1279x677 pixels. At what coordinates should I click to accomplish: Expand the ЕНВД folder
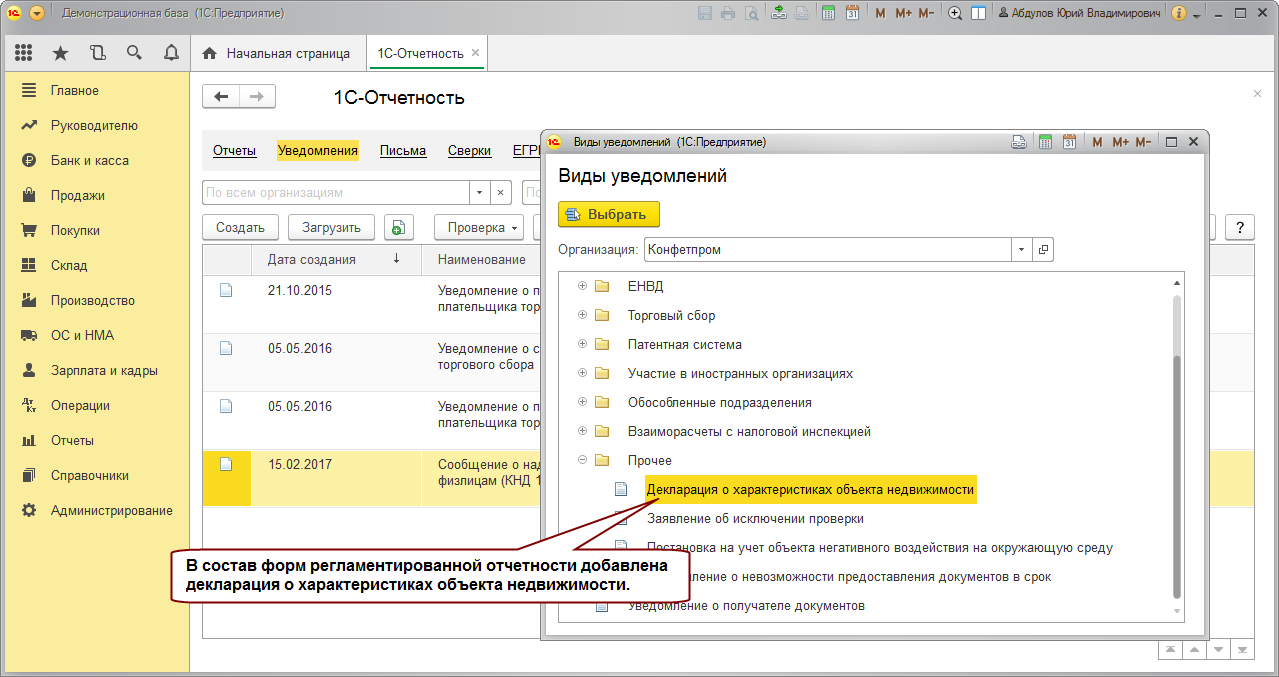582,286
